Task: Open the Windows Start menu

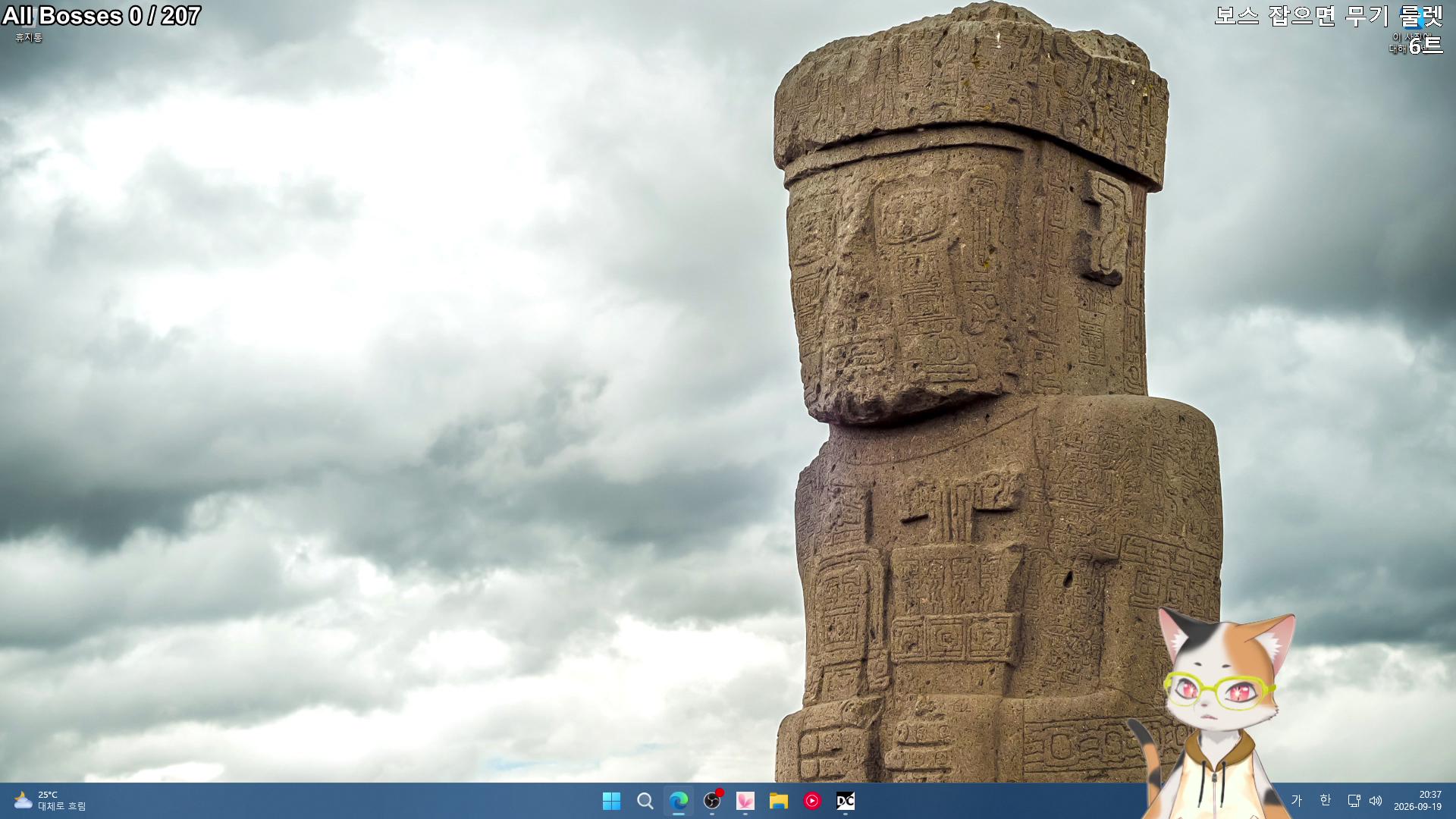Action: point(611,801)
